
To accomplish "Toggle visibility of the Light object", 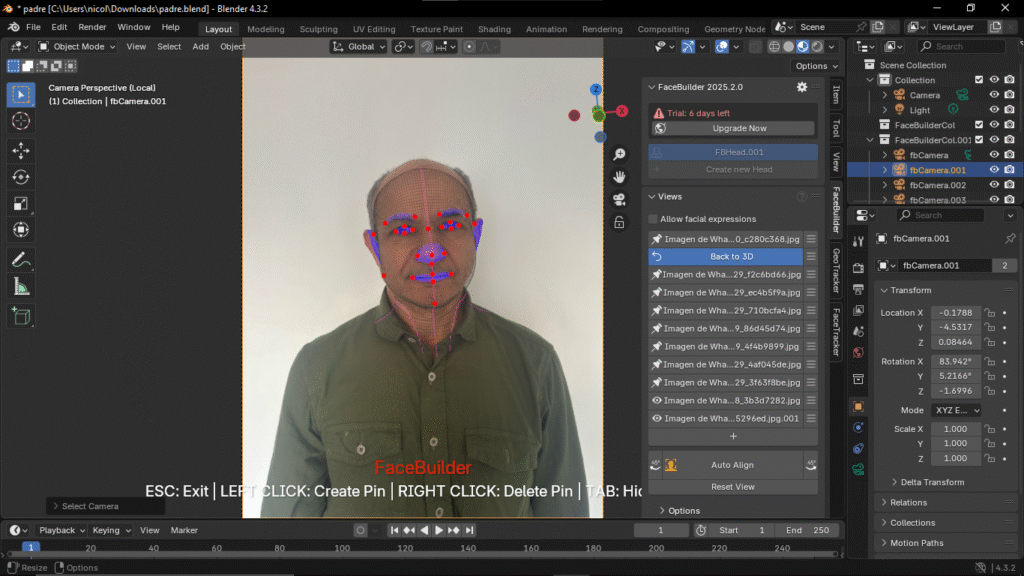I will click(x=994, y=110).
